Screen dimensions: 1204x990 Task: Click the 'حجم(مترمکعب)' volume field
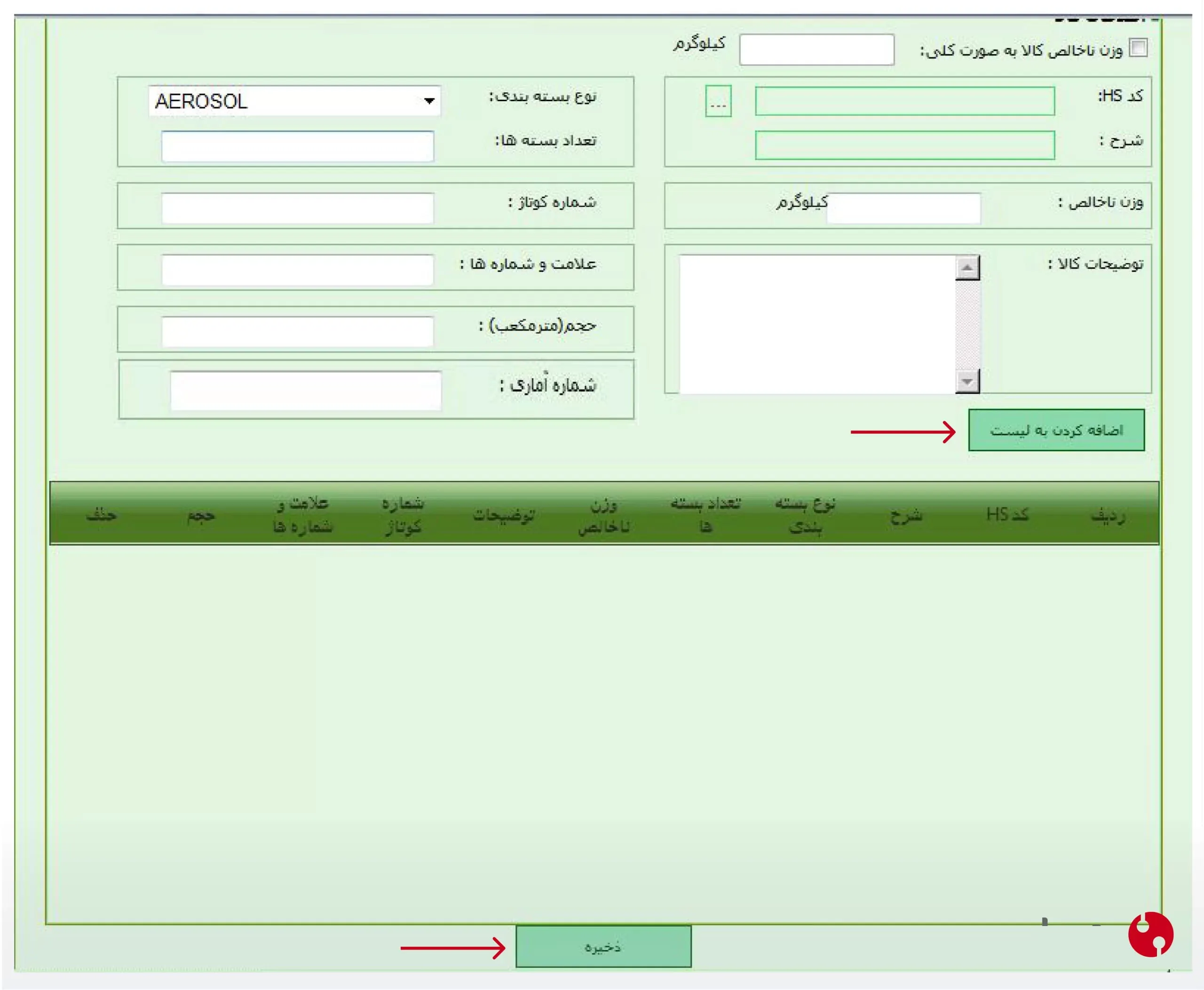coord(298,331)
